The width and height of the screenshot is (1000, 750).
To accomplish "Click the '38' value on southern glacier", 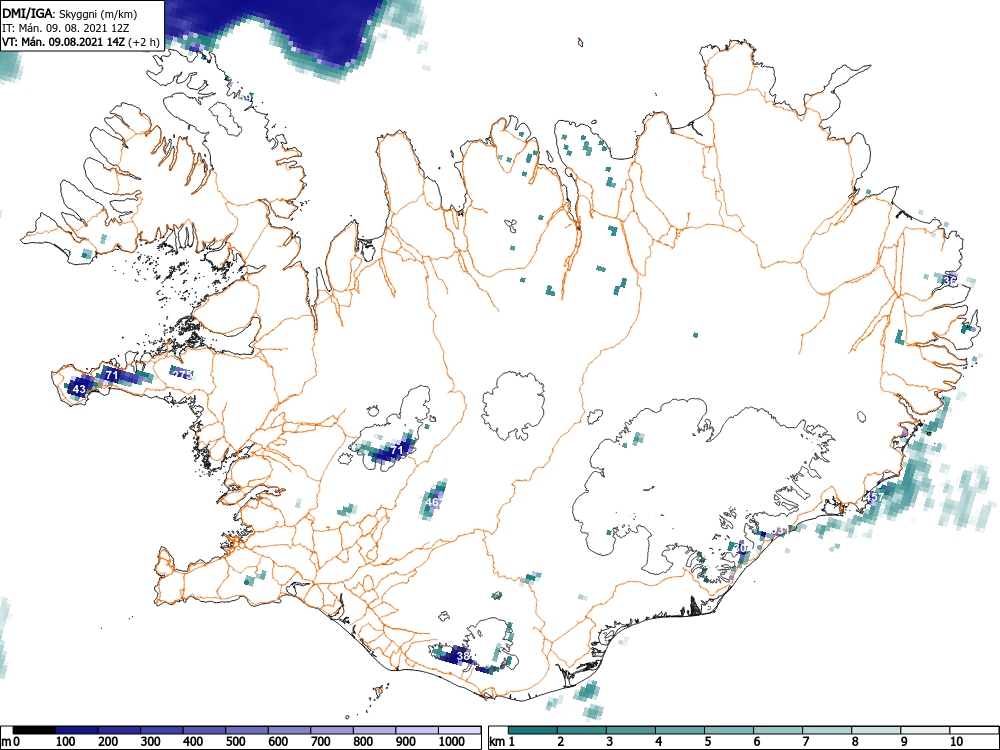I will (x=464, y=656).
